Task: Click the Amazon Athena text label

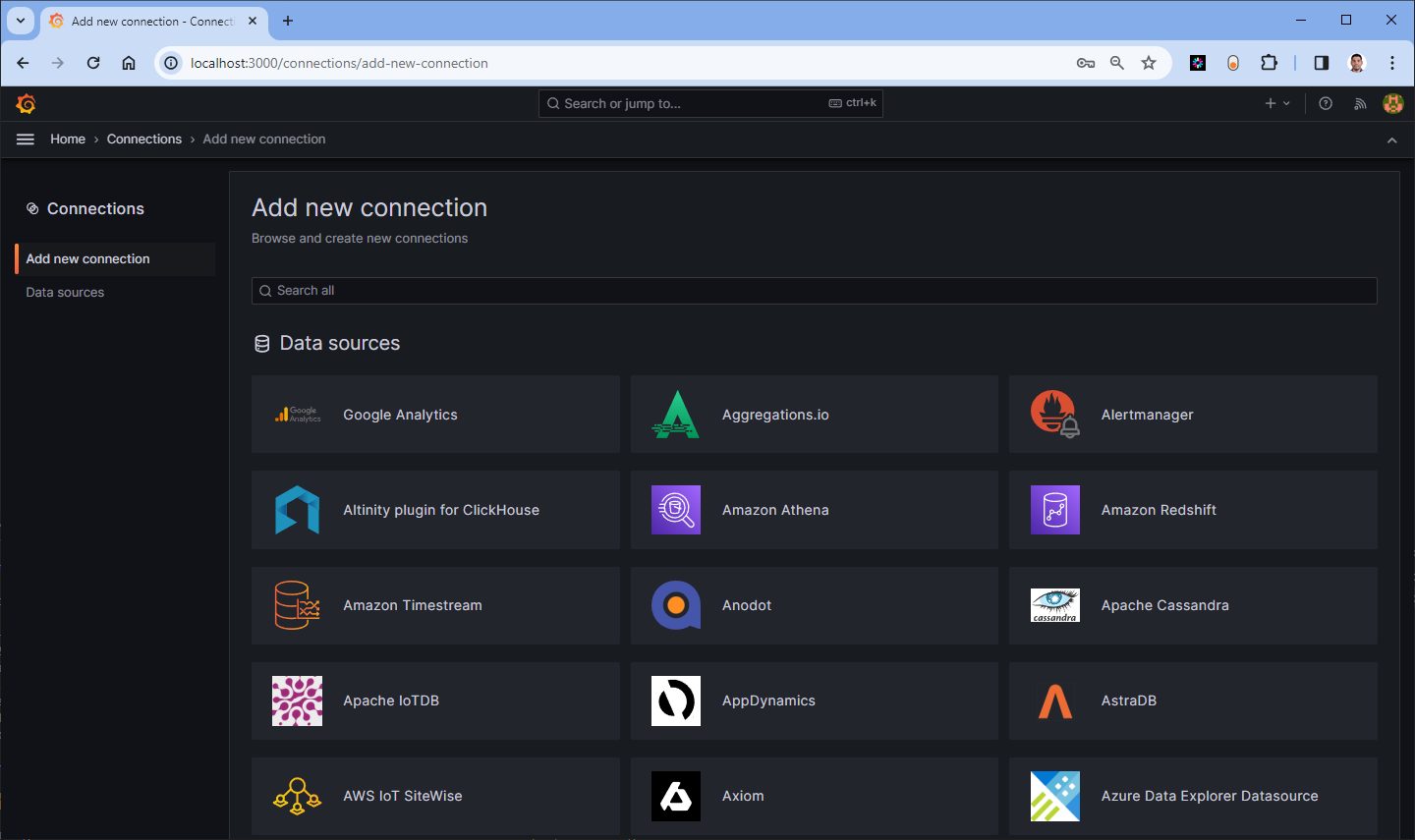Action: pyautogui.click(x=775, y=510)
